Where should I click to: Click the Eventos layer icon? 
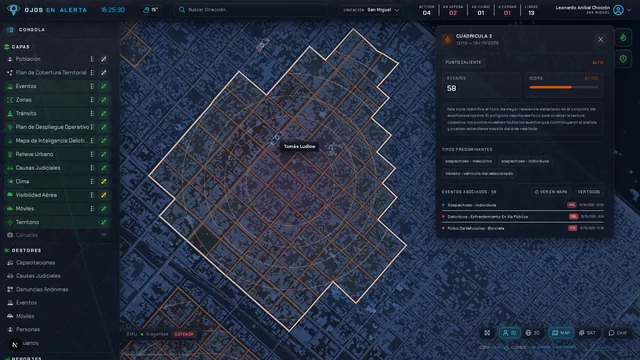[10, 86]
